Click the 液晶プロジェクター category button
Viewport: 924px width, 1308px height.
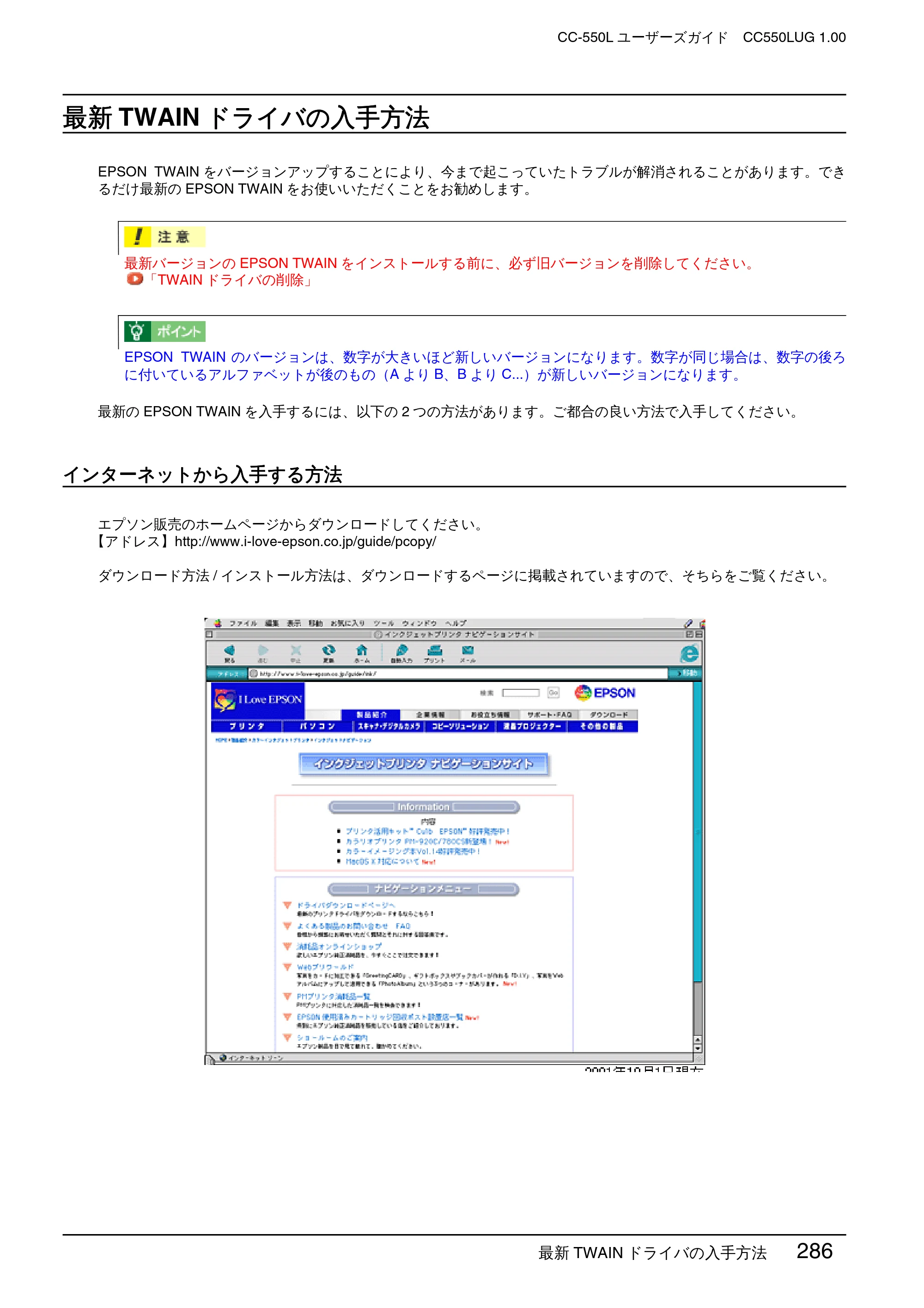click(x=531, y=726)
